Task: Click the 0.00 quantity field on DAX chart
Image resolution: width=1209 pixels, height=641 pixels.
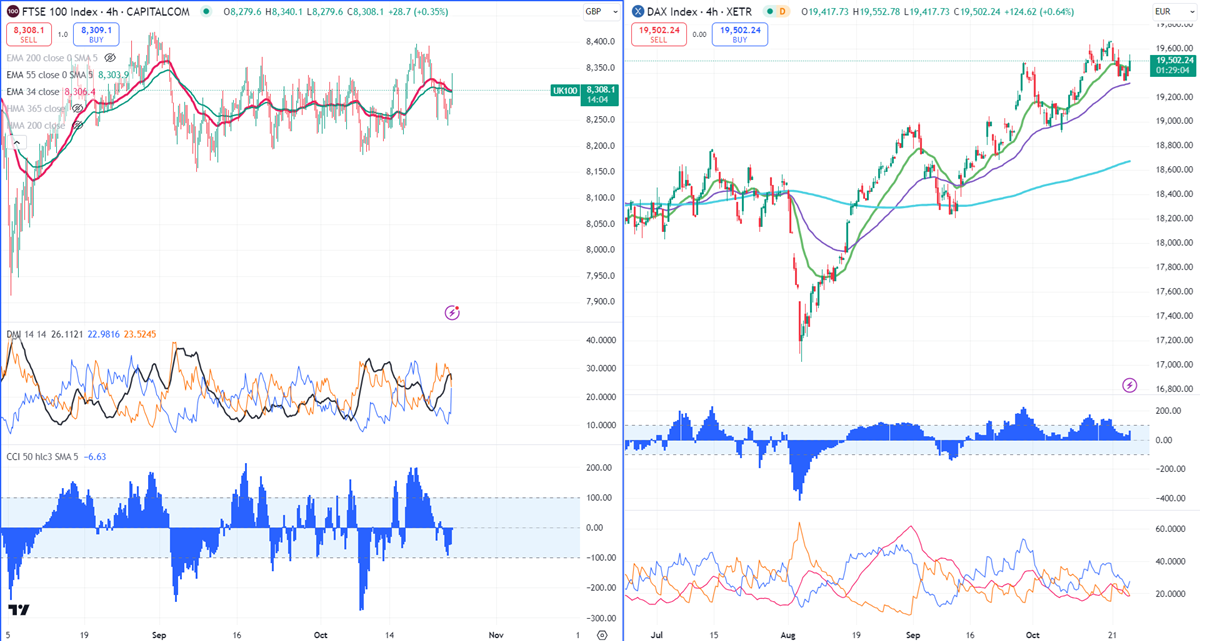Action: [699, 35]
